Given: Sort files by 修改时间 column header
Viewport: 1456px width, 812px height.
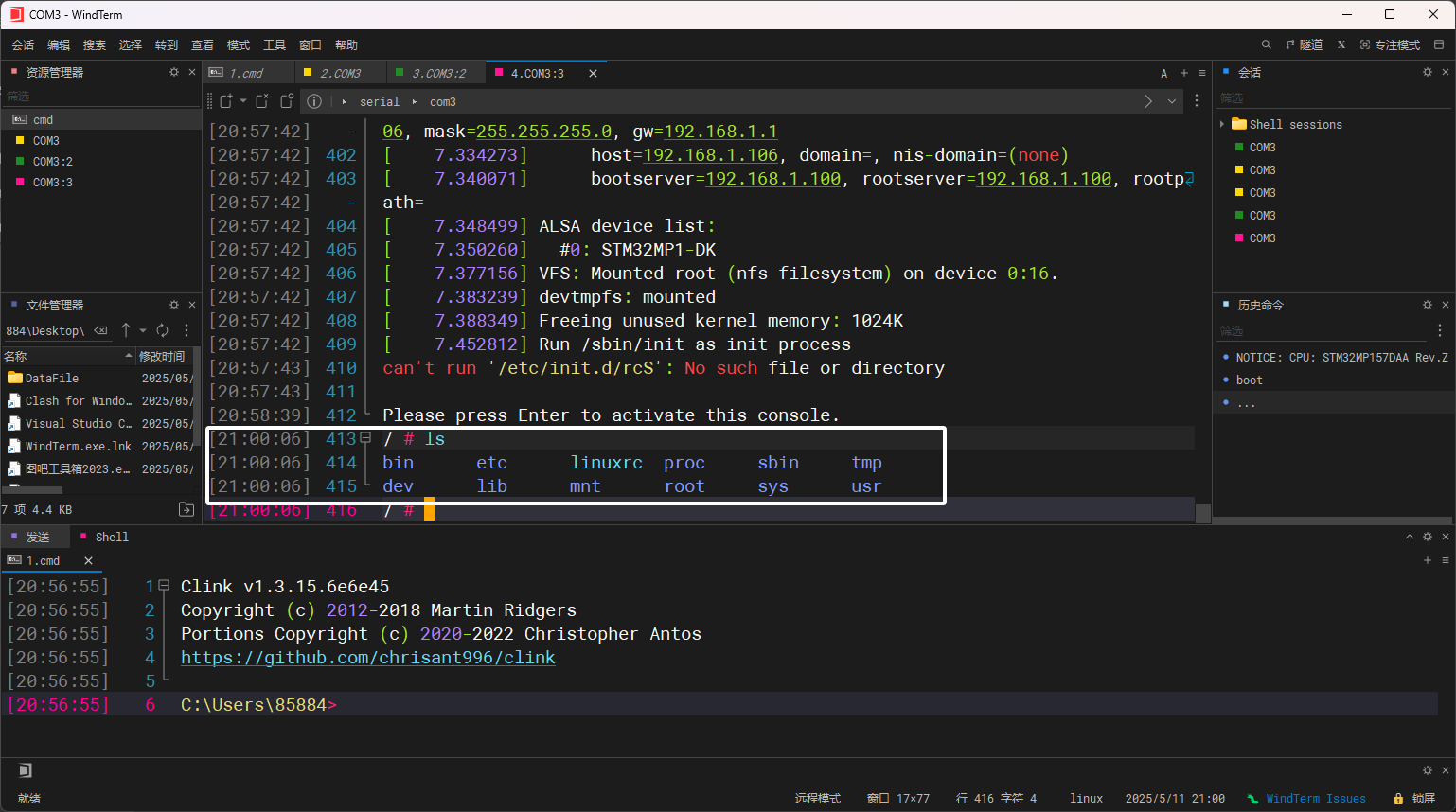Looking at the screenshot, I should pos(164,356).
